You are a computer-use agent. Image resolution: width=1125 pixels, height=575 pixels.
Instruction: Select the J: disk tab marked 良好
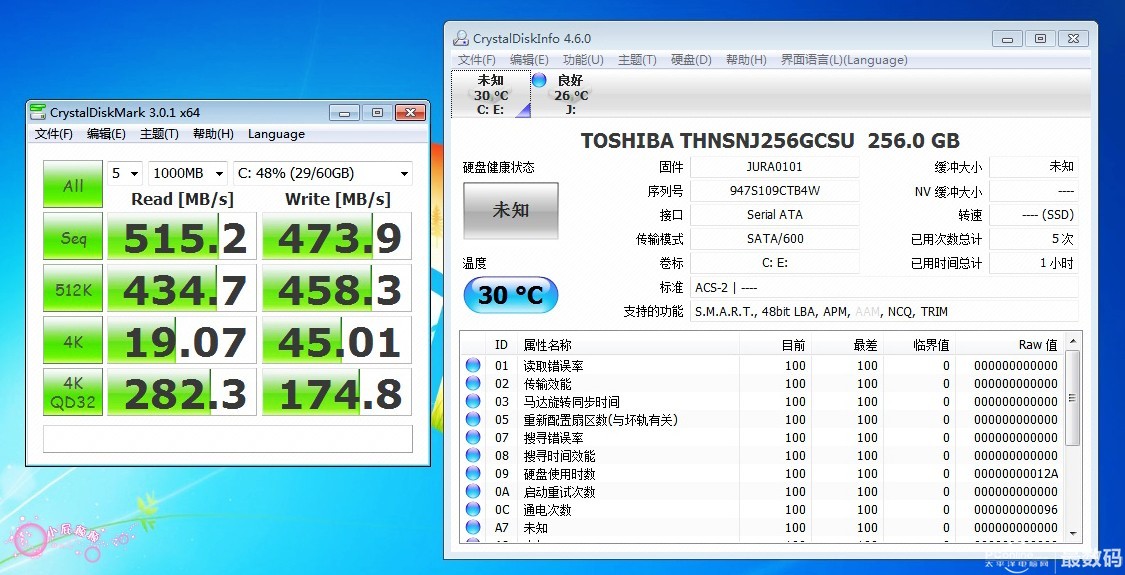pos(570,94)
